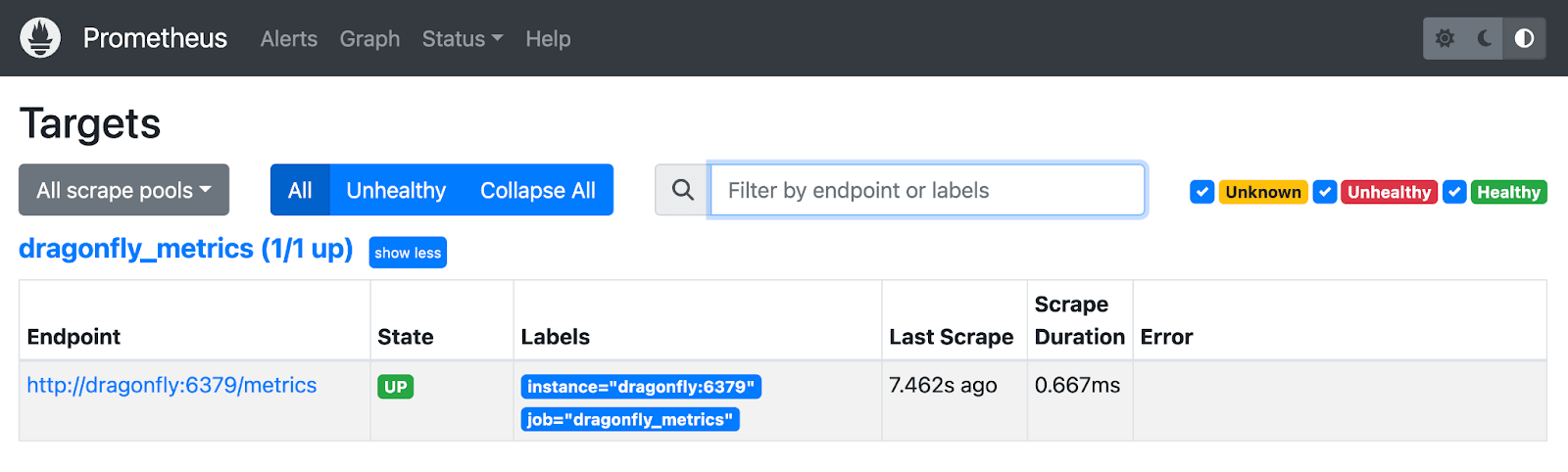The image size is (1568, 472).
Task: Open the Alerts navigation item
Action: (x=289, y=39)
